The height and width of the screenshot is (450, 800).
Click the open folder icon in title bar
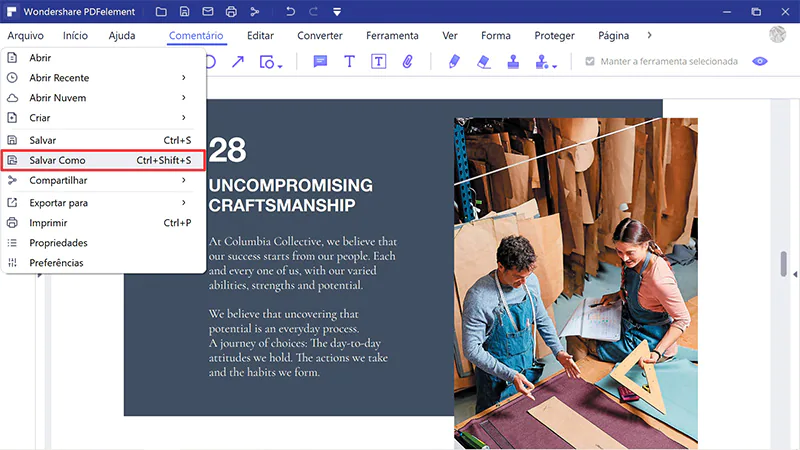coord(161,11)
